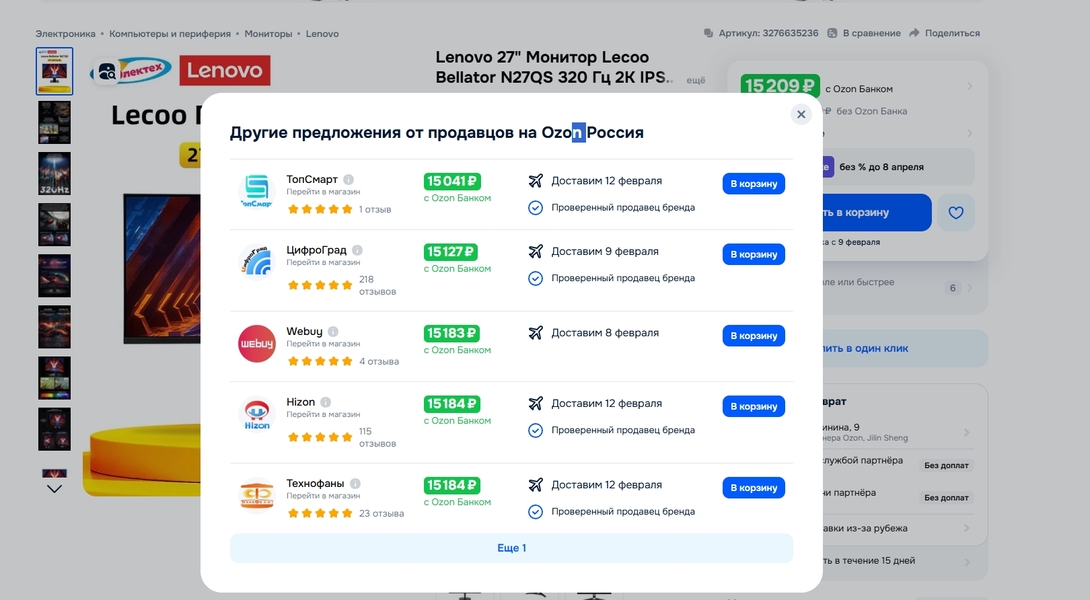Open the Webuy seller logo
The image size is (1090, 600).
point(257,343)
